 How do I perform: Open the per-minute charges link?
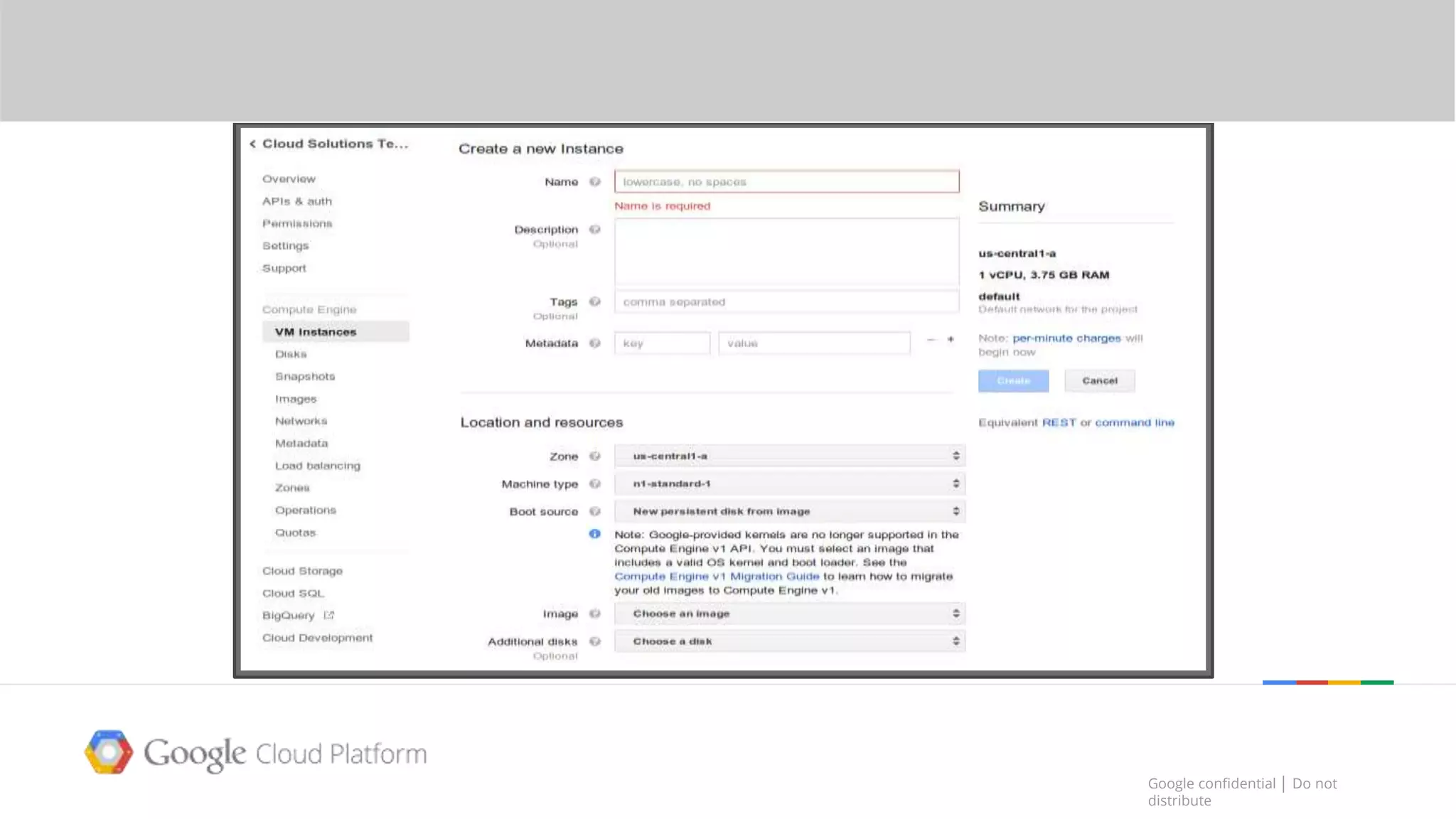pyautogui.click(x=1066, y=338)
